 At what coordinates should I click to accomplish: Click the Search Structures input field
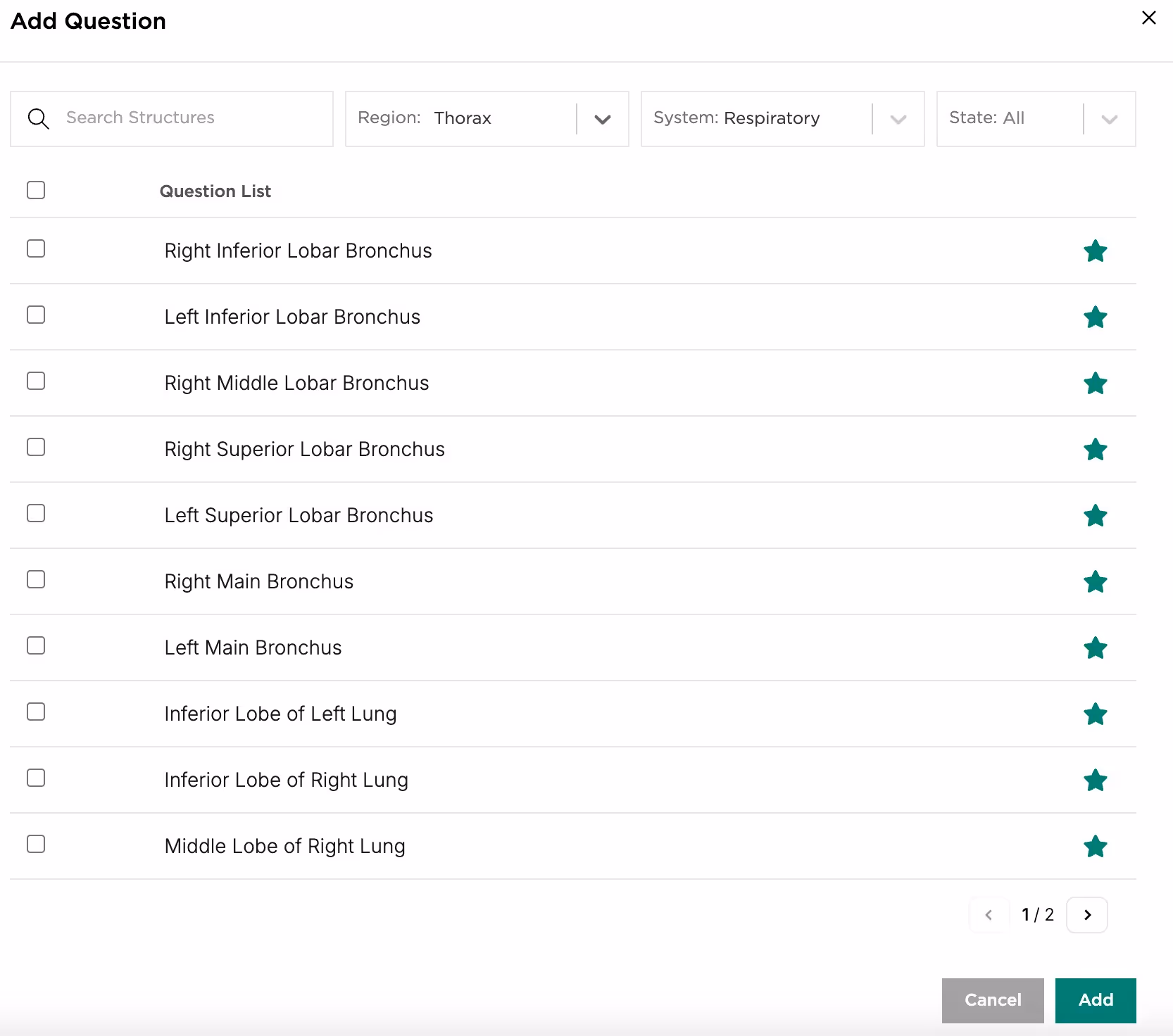click(x=172, y=119)
